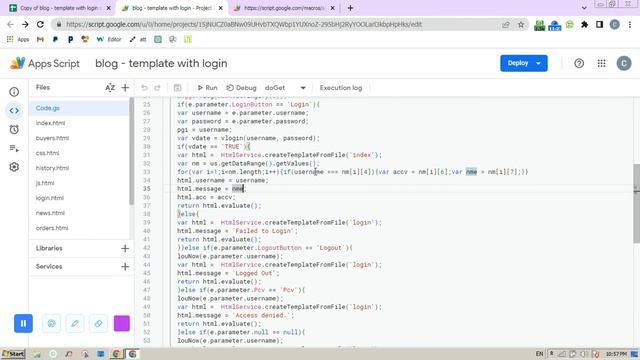
Task: Open the Google apps grid icon
Action: click(601, 63)
